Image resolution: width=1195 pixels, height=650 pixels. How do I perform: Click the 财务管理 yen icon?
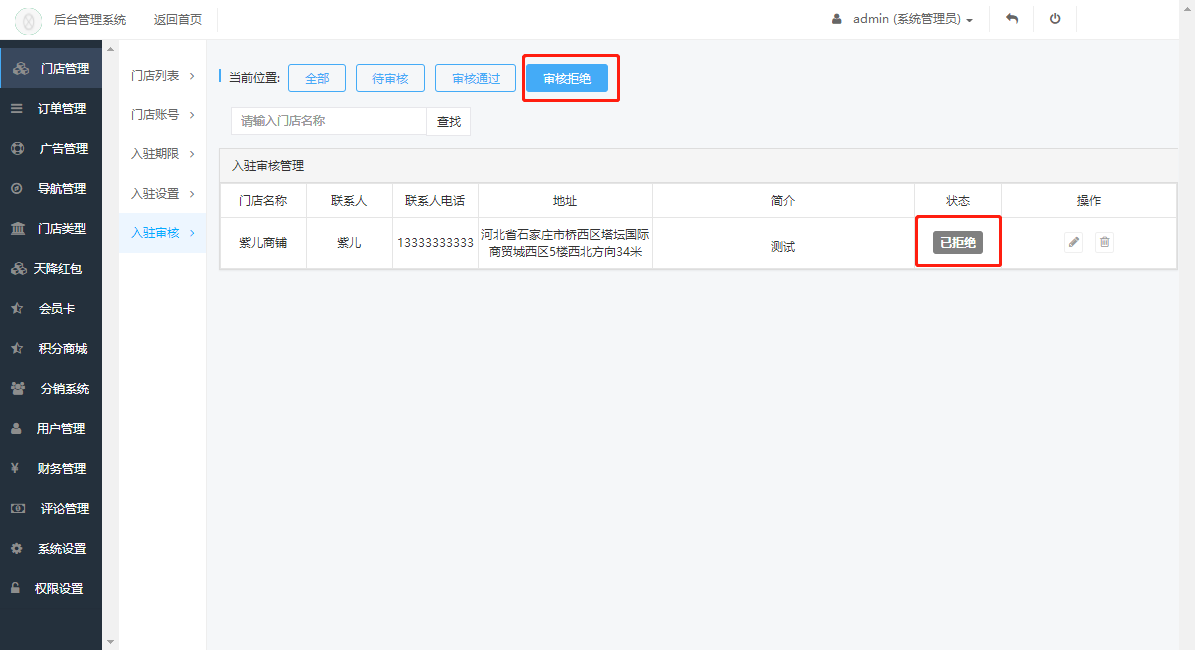[x=14, y=468]
